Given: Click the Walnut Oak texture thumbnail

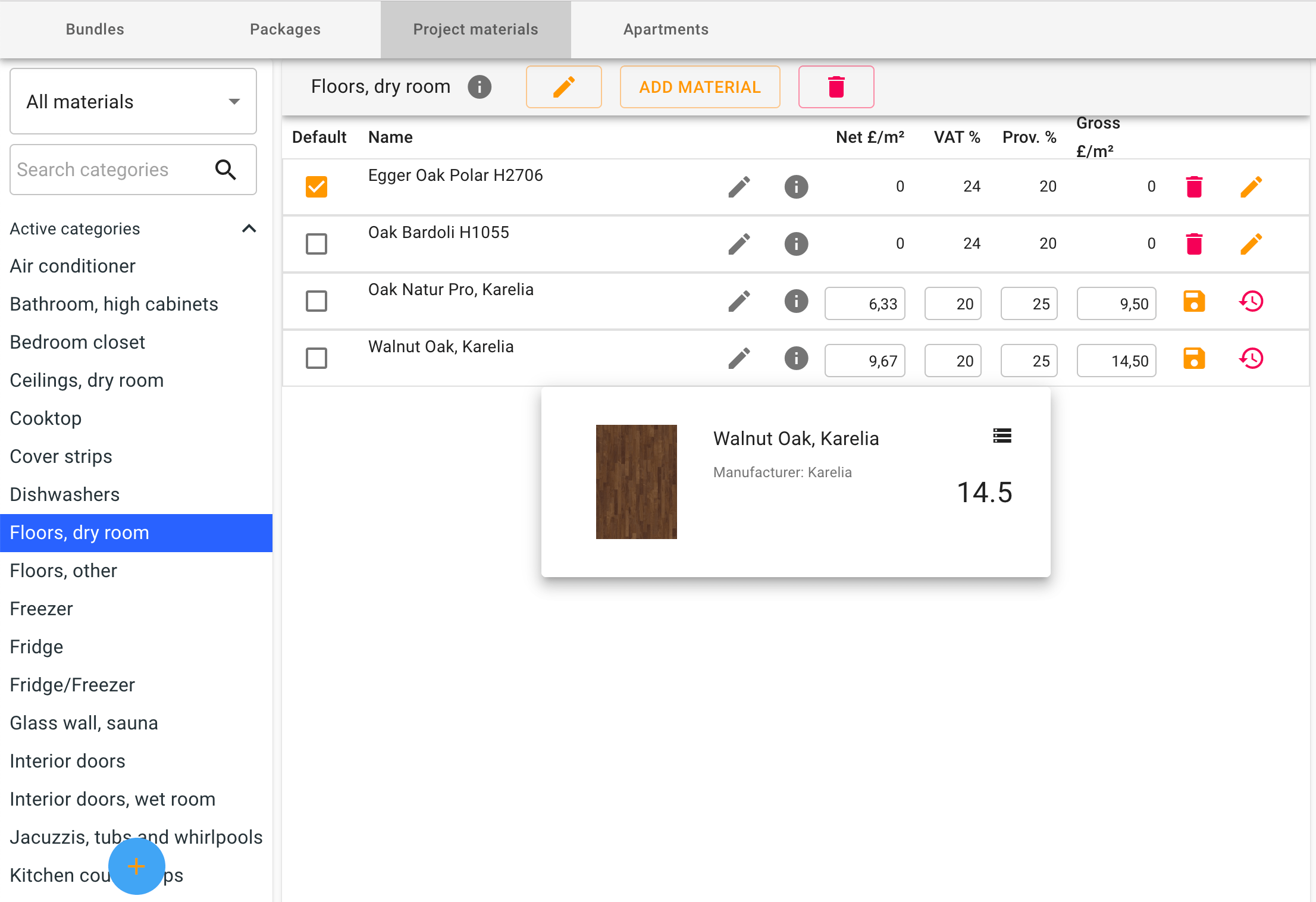Looking at the screenshot, I should (636, 481).
